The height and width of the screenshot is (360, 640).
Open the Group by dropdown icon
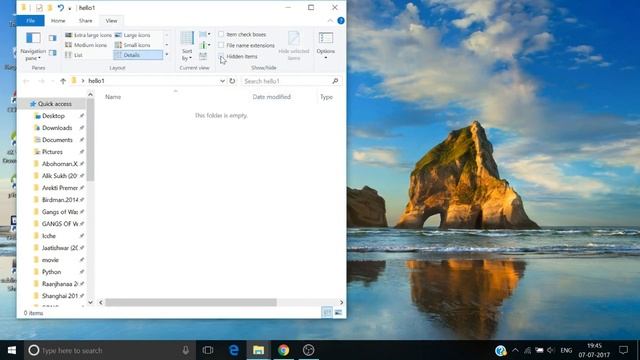[x=204, y=35]
